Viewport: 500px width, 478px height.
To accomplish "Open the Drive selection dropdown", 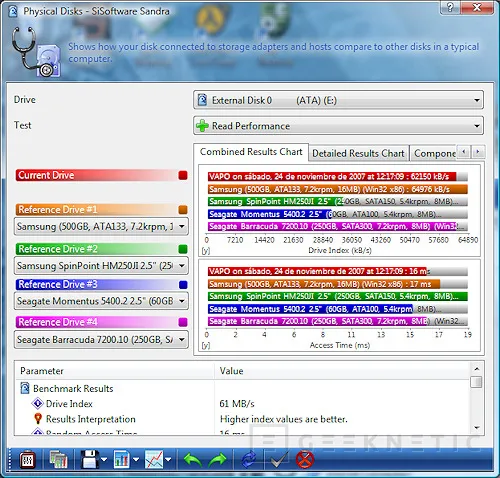I will click(x=338, y=100).
